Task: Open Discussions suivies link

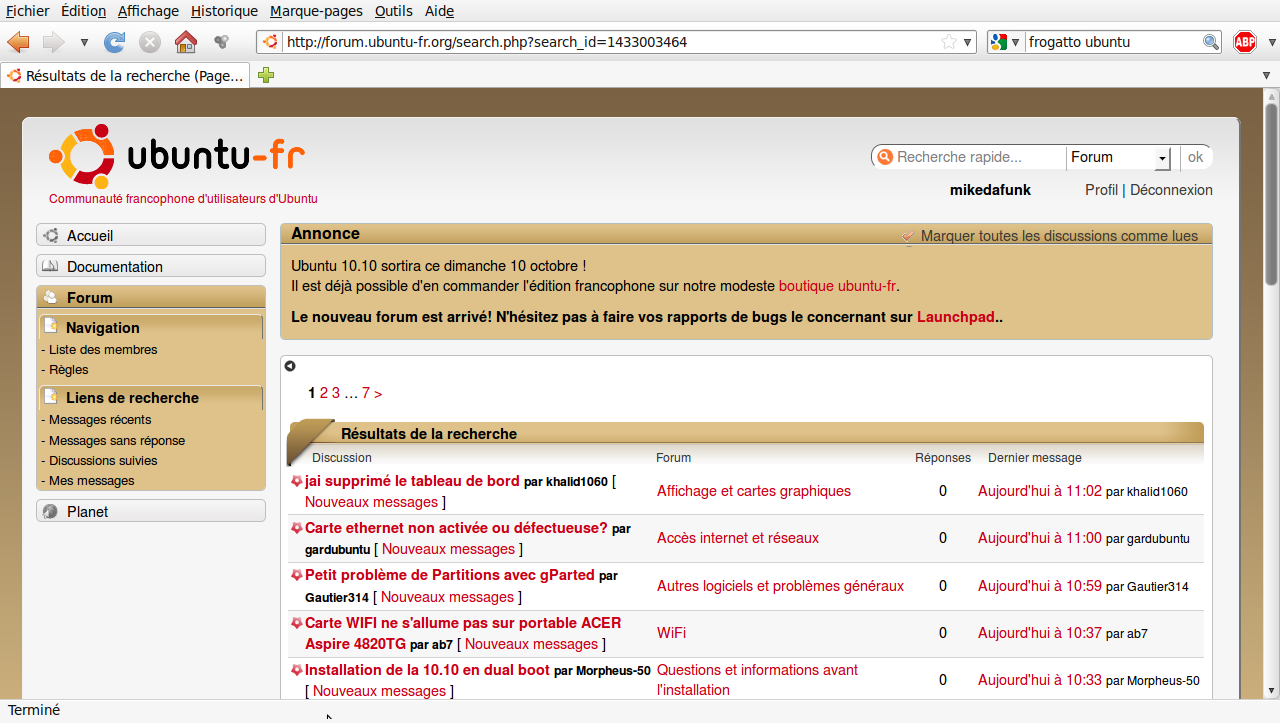Action: click(x=103, y=461)
